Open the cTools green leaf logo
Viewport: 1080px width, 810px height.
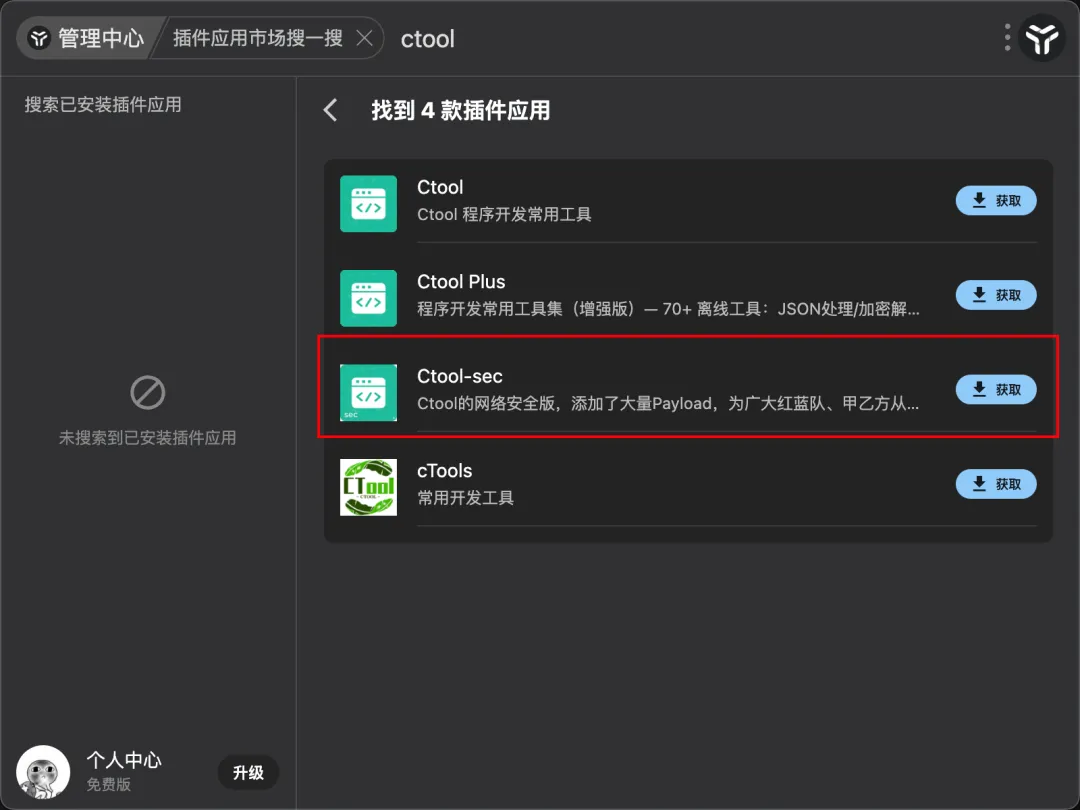pos(368,487)
